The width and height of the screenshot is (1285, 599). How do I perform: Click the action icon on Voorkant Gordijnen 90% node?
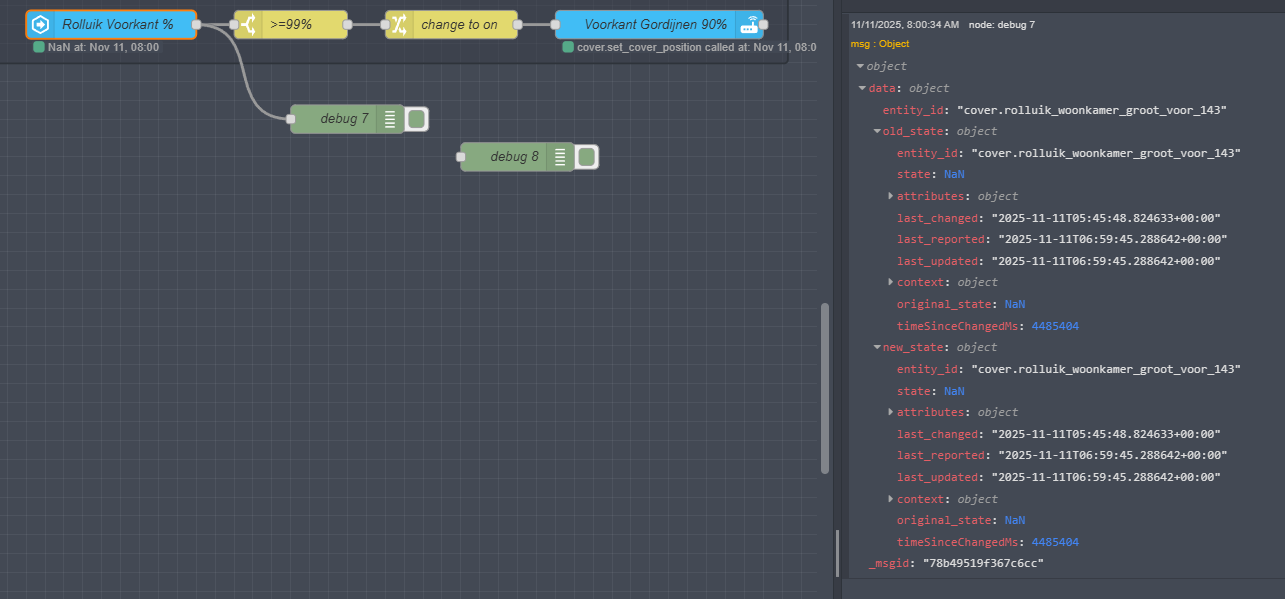point(749,25)
